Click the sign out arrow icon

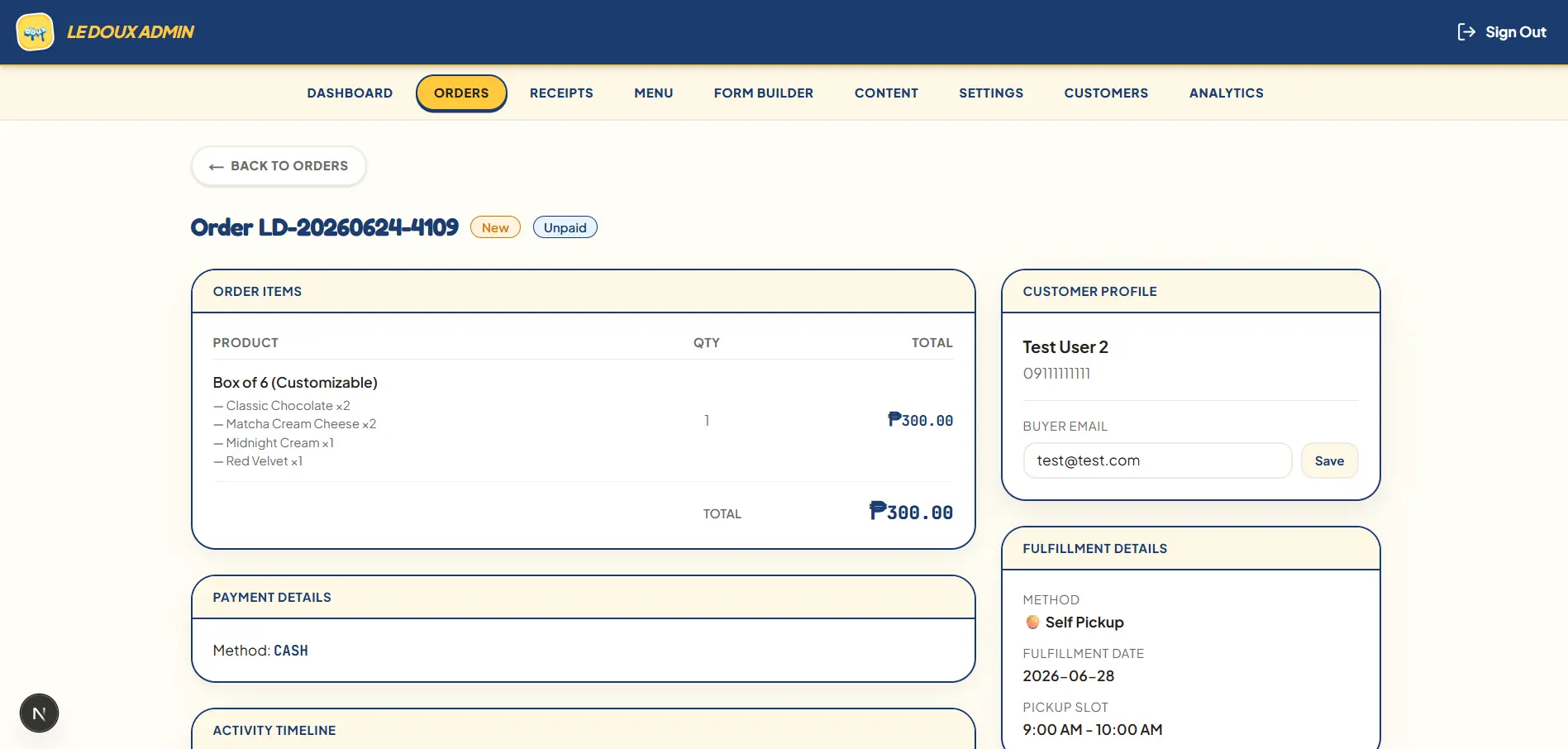[x=1466, y=32]
